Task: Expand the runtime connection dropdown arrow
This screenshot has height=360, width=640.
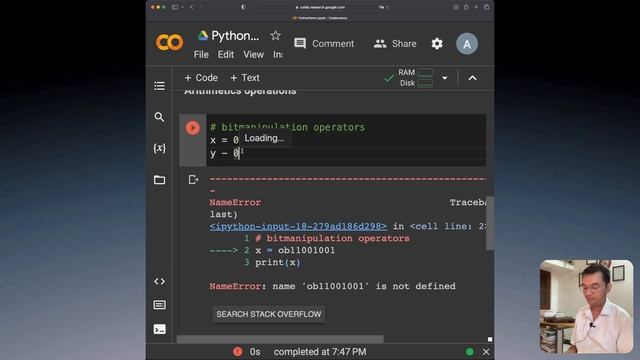Action: pyautogui.click(x=444, y=78)
